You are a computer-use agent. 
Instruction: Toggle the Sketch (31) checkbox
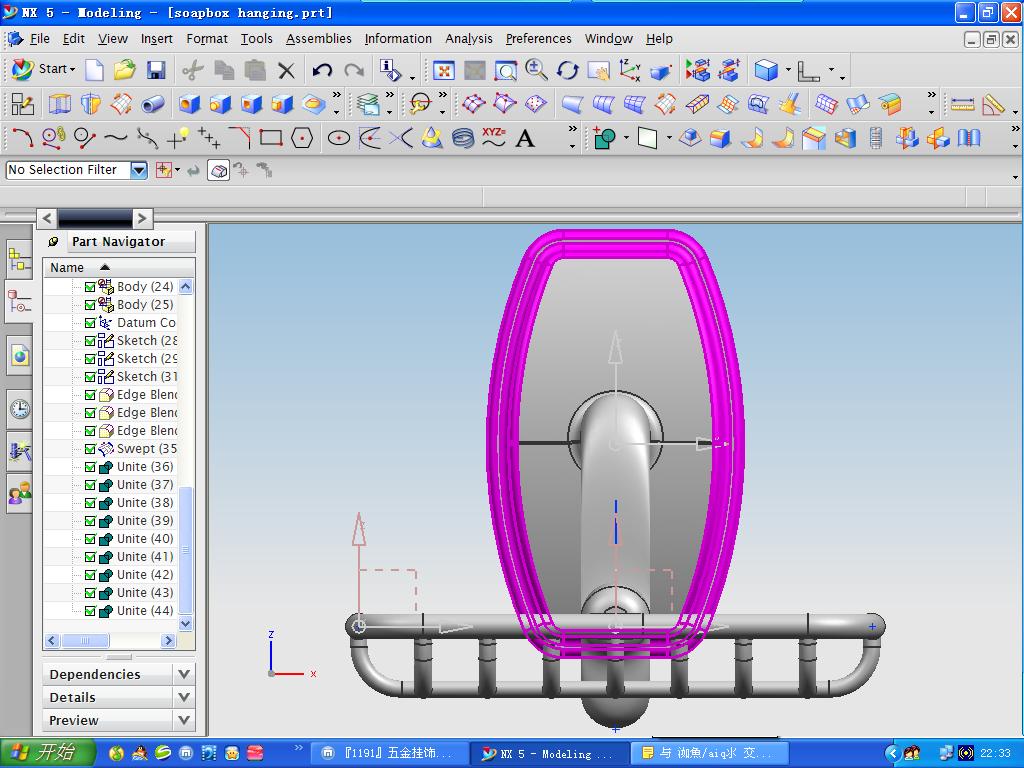(x=90, y=377)
